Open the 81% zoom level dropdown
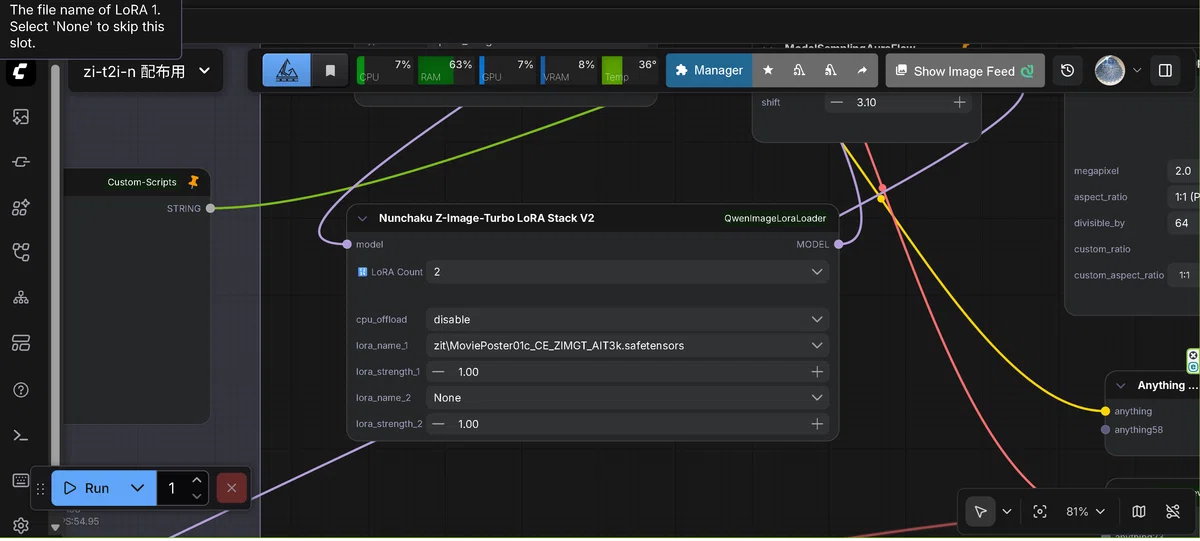This screenshot has height=541, width=1200. pyautogui.click(x=1086, y=511)
